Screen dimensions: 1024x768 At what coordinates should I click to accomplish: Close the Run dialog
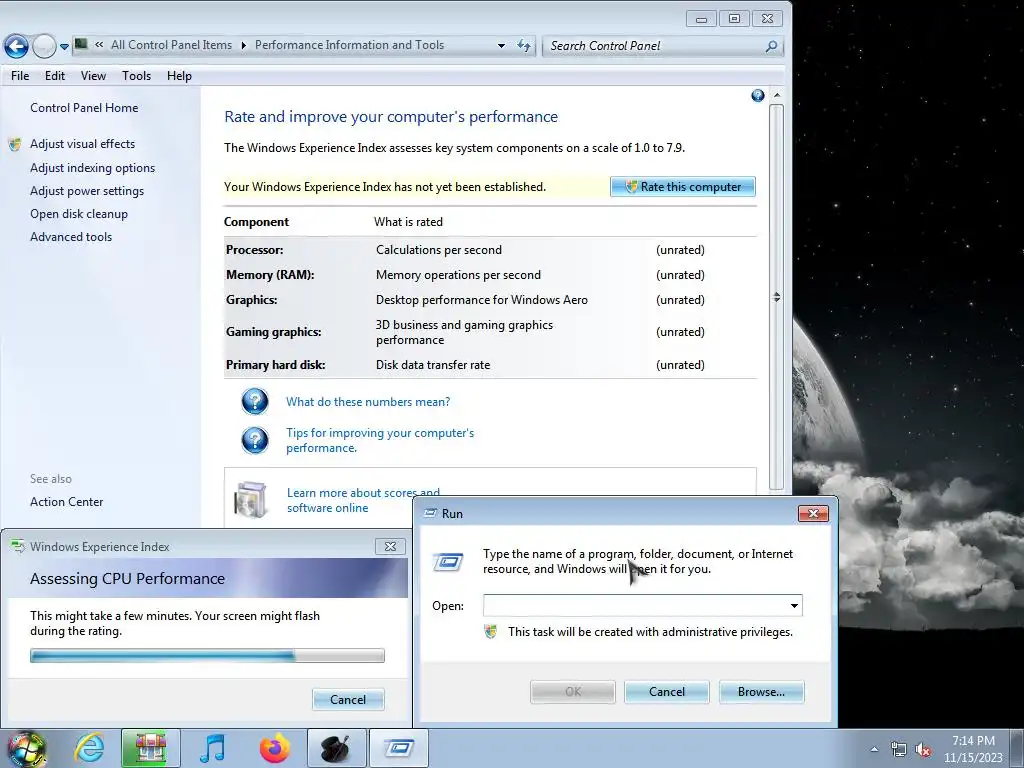[813, 513]
